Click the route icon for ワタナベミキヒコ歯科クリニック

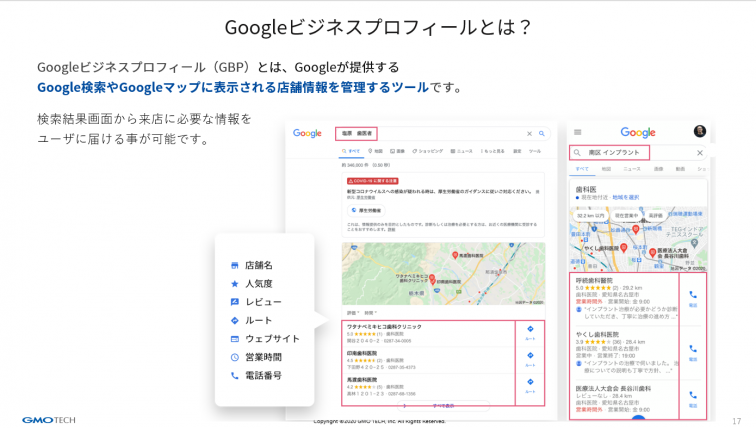[x=529, y=331]
